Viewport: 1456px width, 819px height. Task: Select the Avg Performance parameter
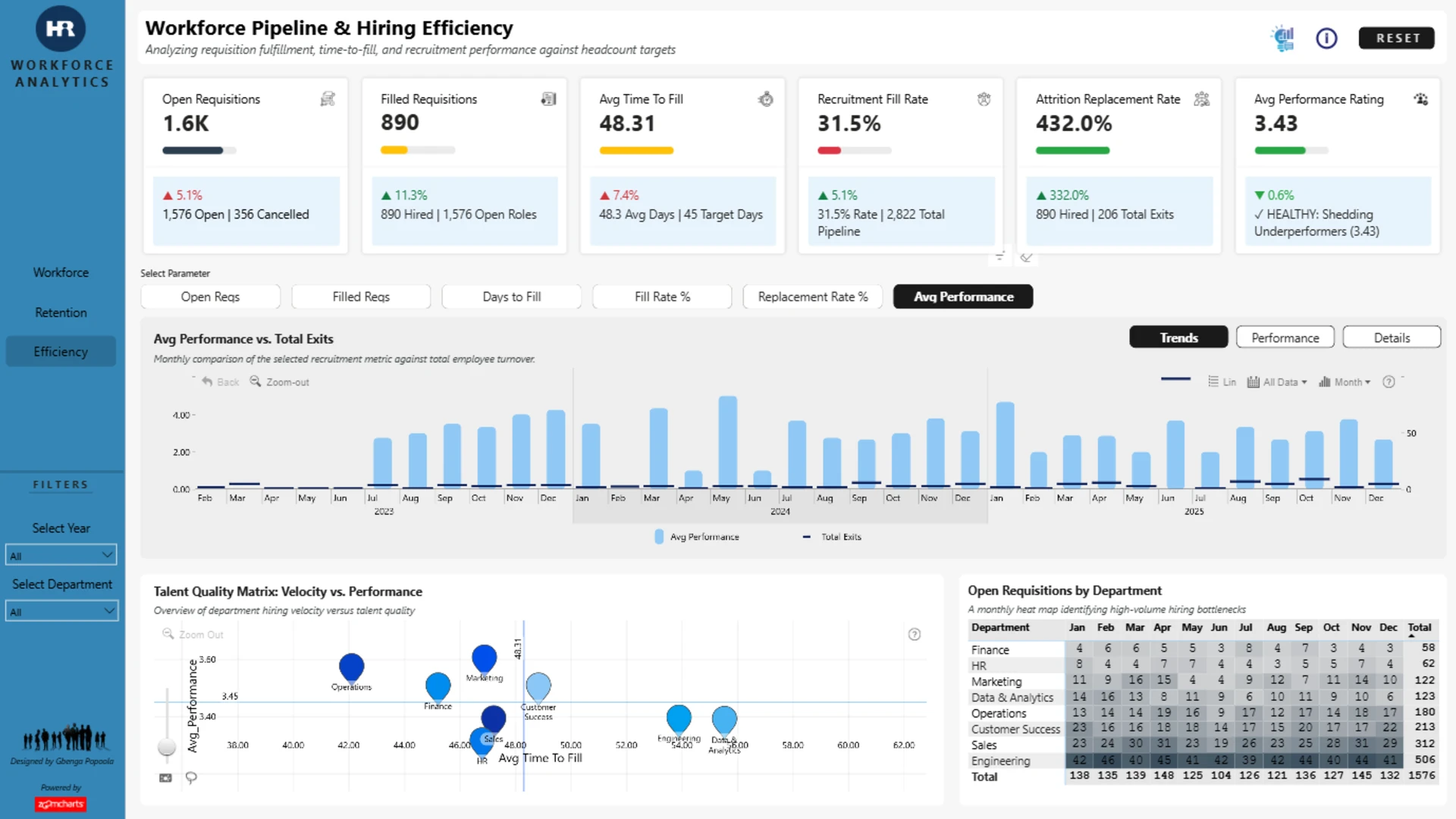tap(963, 297)
